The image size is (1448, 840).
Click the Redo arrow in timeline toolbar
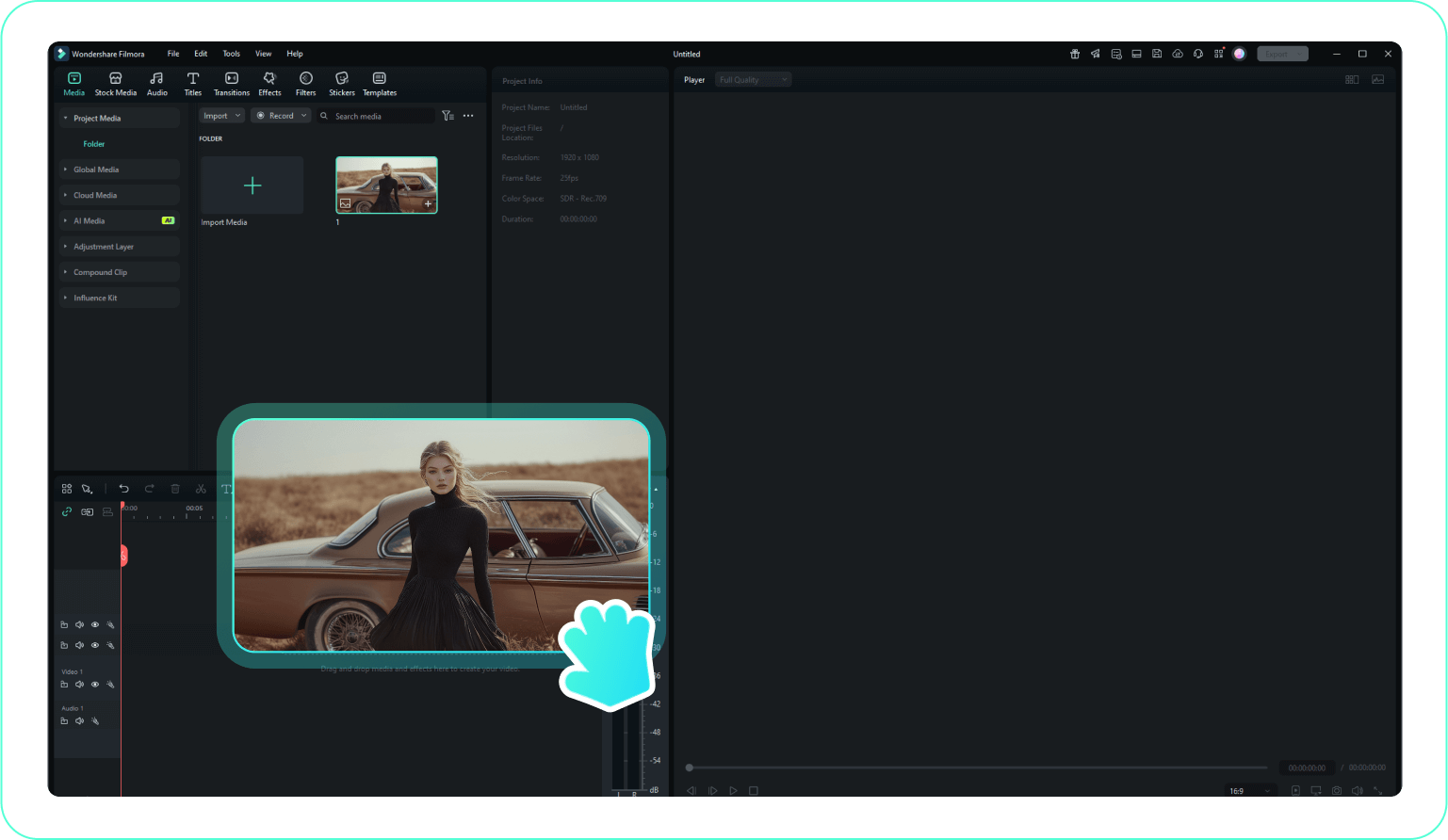click(x=149, y=489)
